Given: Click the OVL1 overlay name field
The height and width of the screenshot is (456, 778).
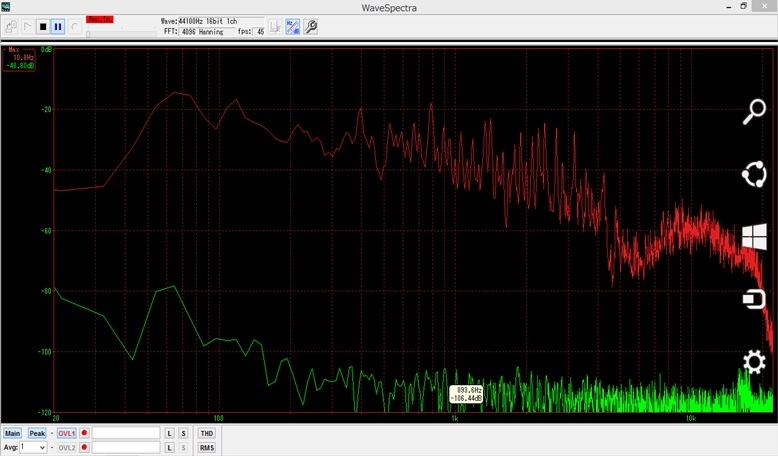Looking at the screenshot, I should [x=126, y=433].
